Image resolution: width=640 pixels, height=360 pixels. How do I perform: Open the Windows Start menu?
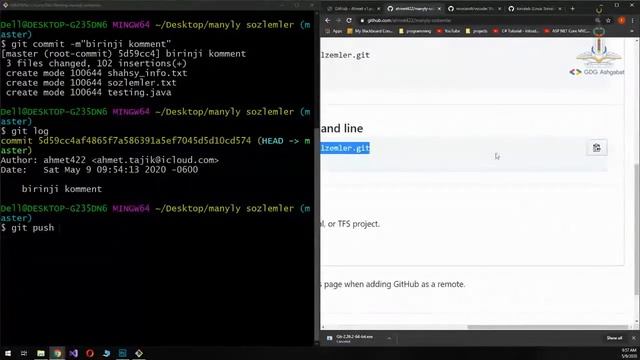pyautogui.click(x=8, y=353)
